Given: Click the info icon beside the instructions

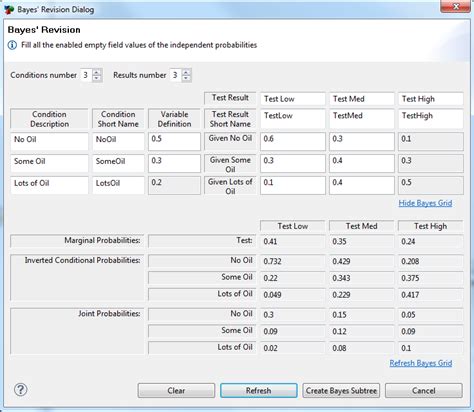Looking at the screenshot, I should (12, 45).
